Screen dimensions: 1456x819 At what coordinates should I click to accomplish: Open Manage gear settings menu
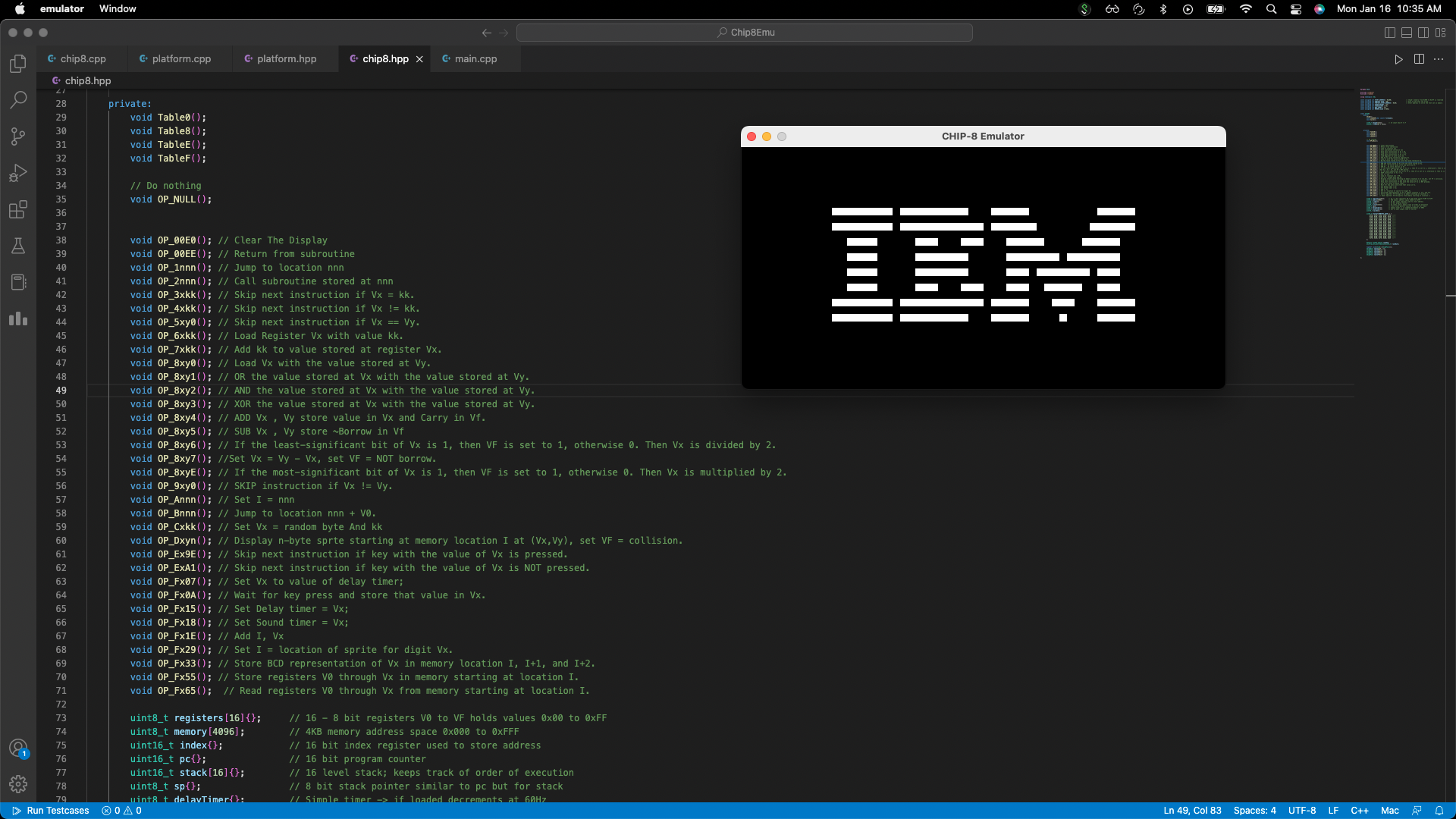tap(18, 784)
